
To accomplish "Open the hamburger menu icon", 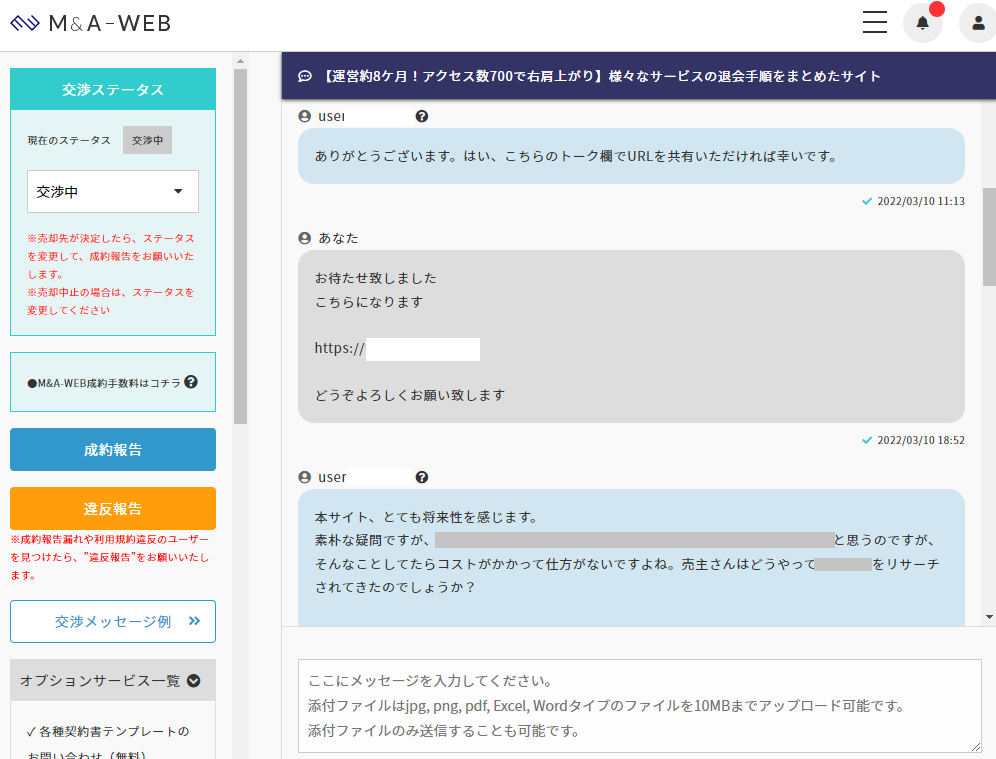I will coord(874,22).
